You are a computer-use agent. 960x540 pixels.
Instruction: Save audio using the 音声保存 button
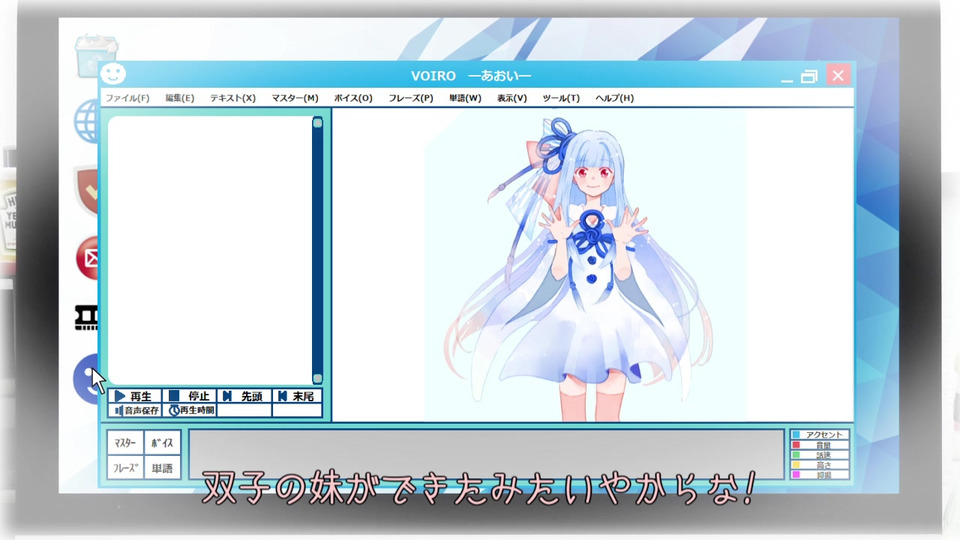(135, 410)
